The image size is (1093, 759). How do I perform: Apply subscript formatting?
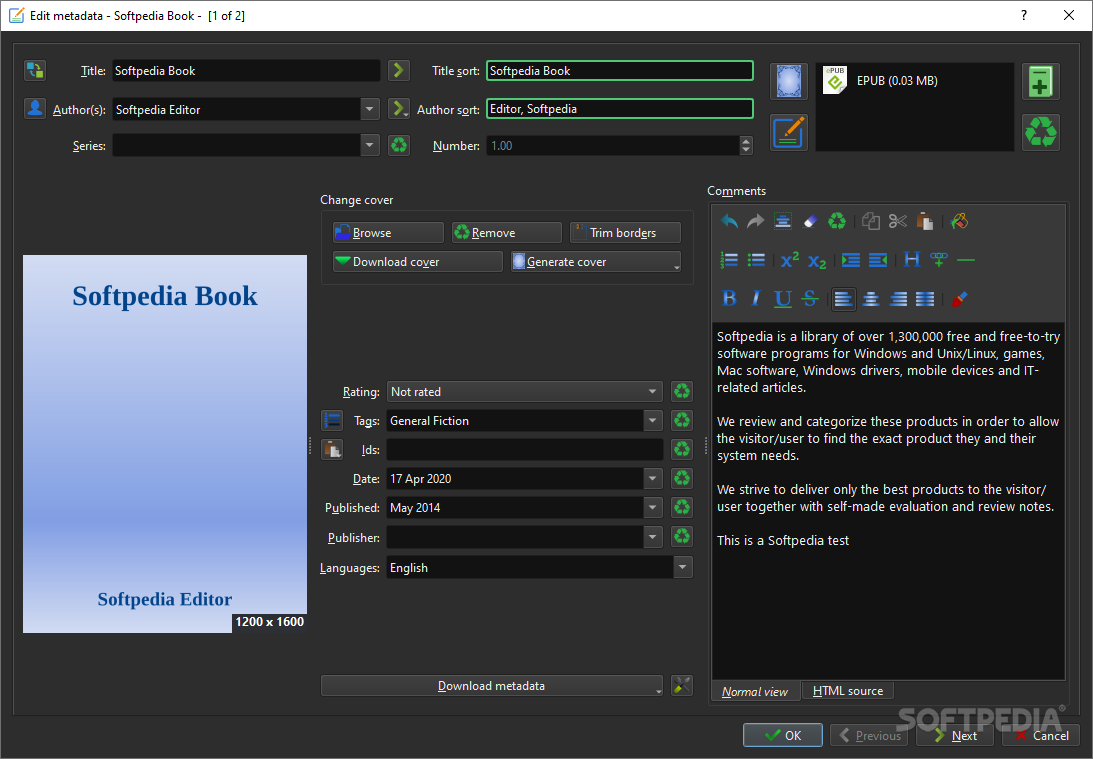(x=817, y=260)
